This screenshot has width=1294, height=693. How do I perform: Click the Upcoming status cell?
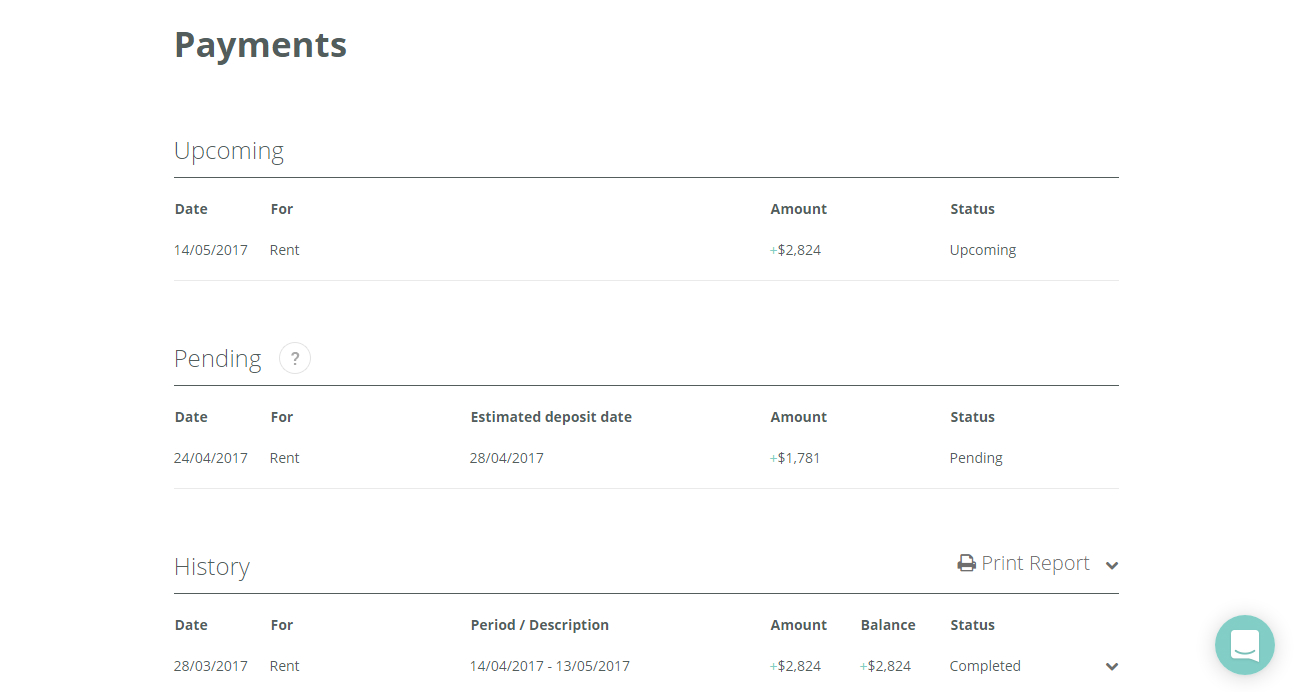coord(983,250)
